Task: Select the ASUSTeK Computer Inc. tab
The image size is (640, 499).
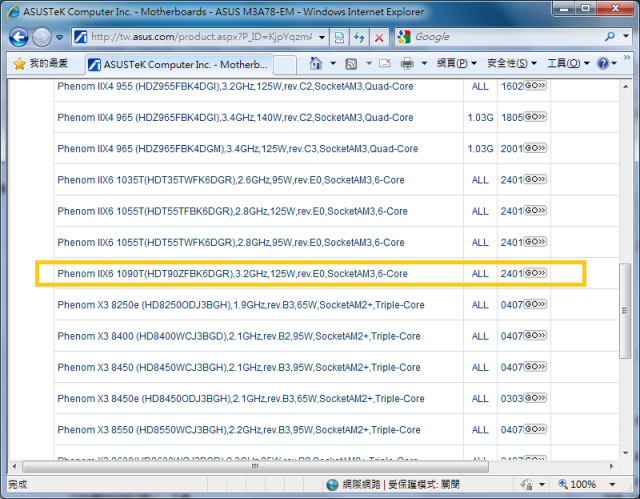Action: pos(179,64)
